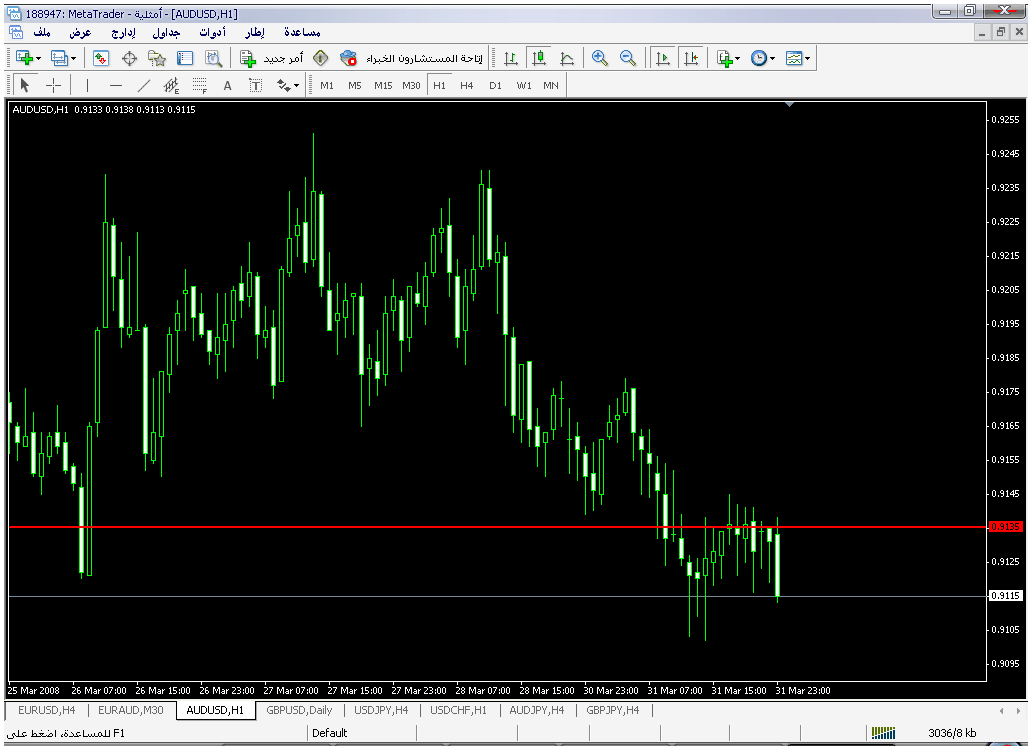Open the Strategy Tester icon
The width and height of the screenshot is (1032, 746).
pos(213,59)
